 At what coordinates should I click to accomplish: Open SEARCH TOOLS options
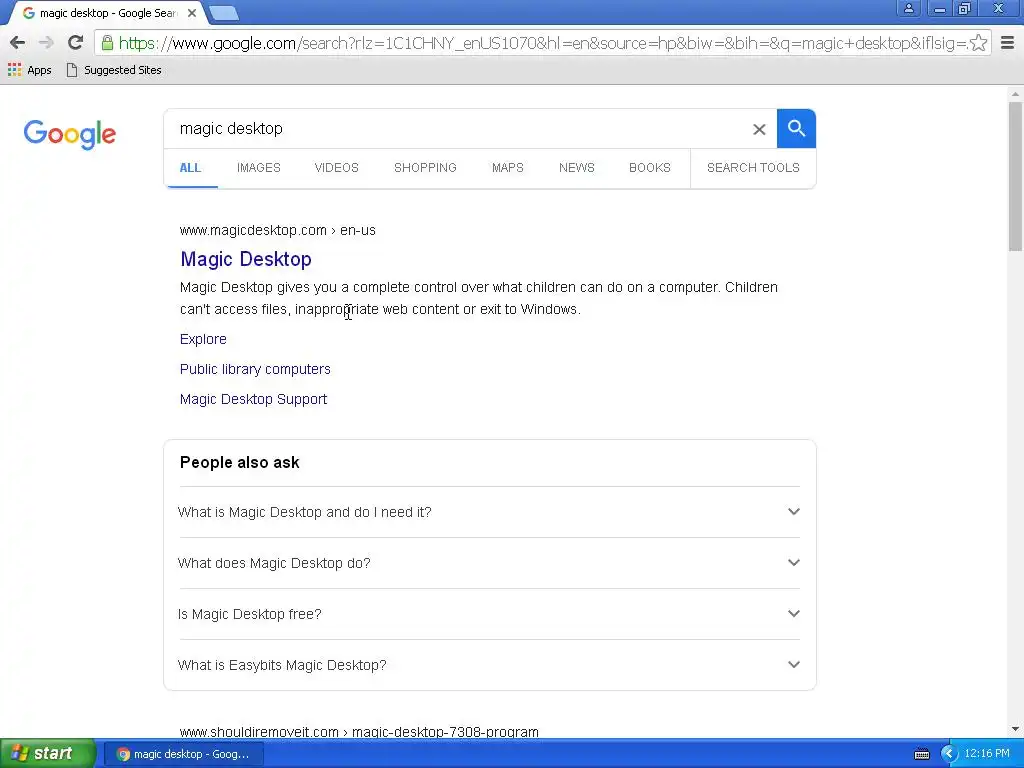[753, 168]
